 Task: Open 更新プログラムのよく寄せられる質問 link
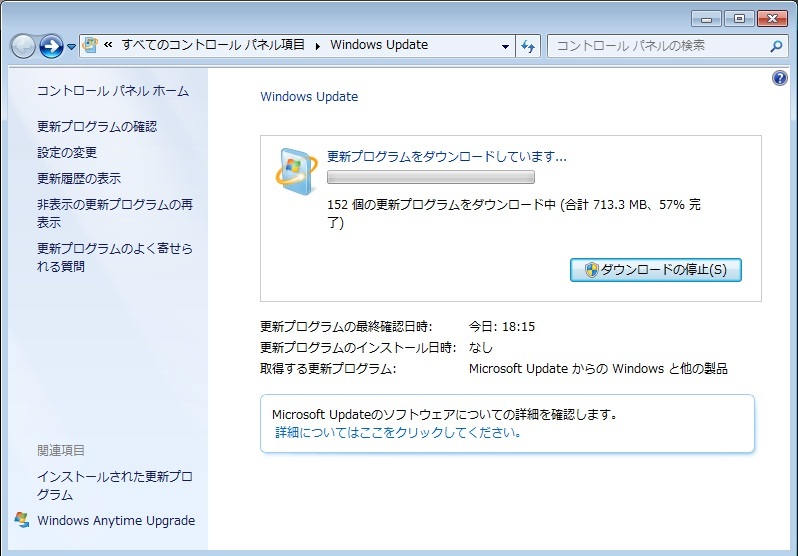(x=115, y=257)
